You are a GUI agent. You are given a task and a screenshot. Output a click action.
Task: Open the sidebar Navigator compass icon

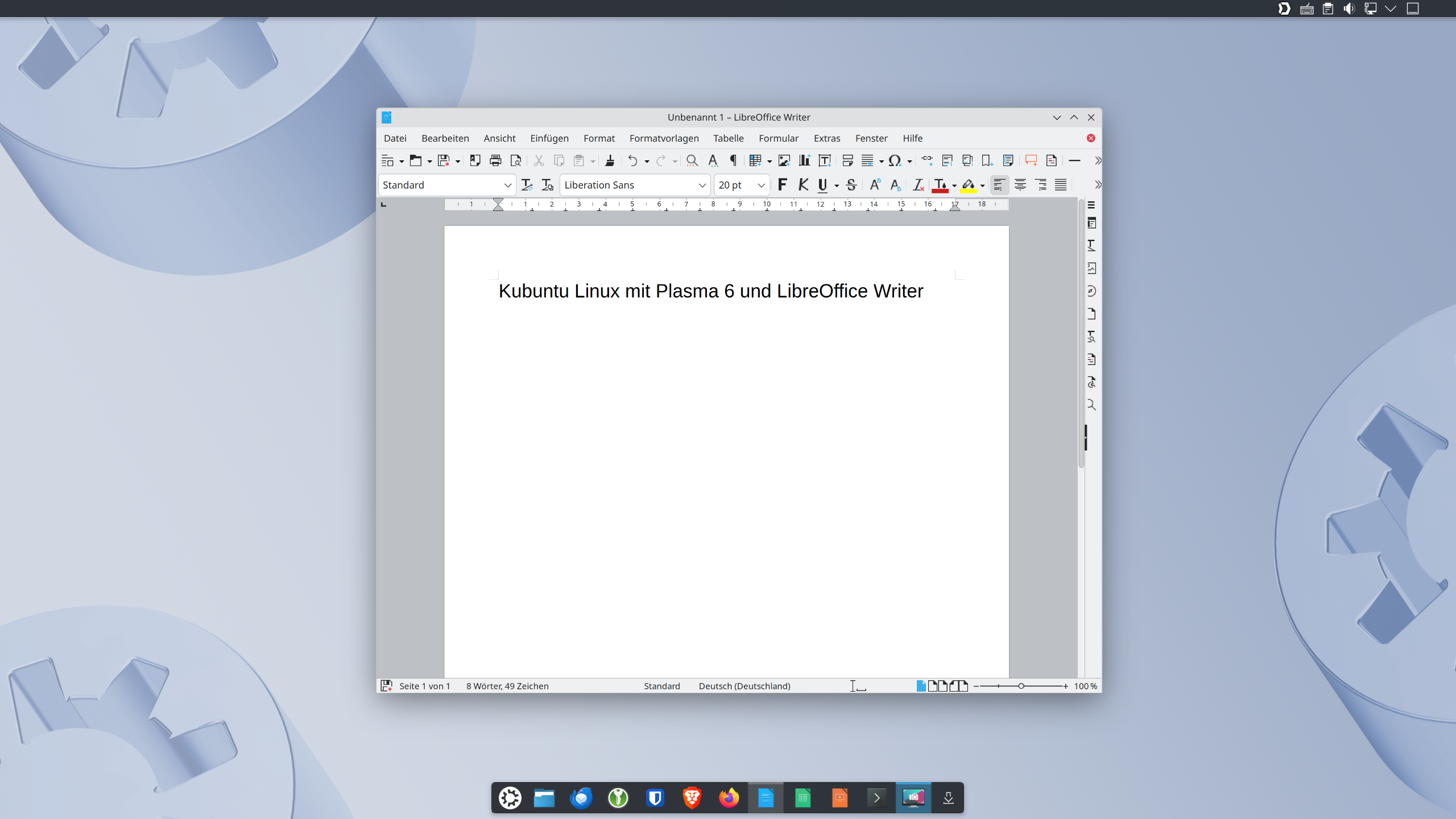pyautogui.click(x=1091, y=291)
